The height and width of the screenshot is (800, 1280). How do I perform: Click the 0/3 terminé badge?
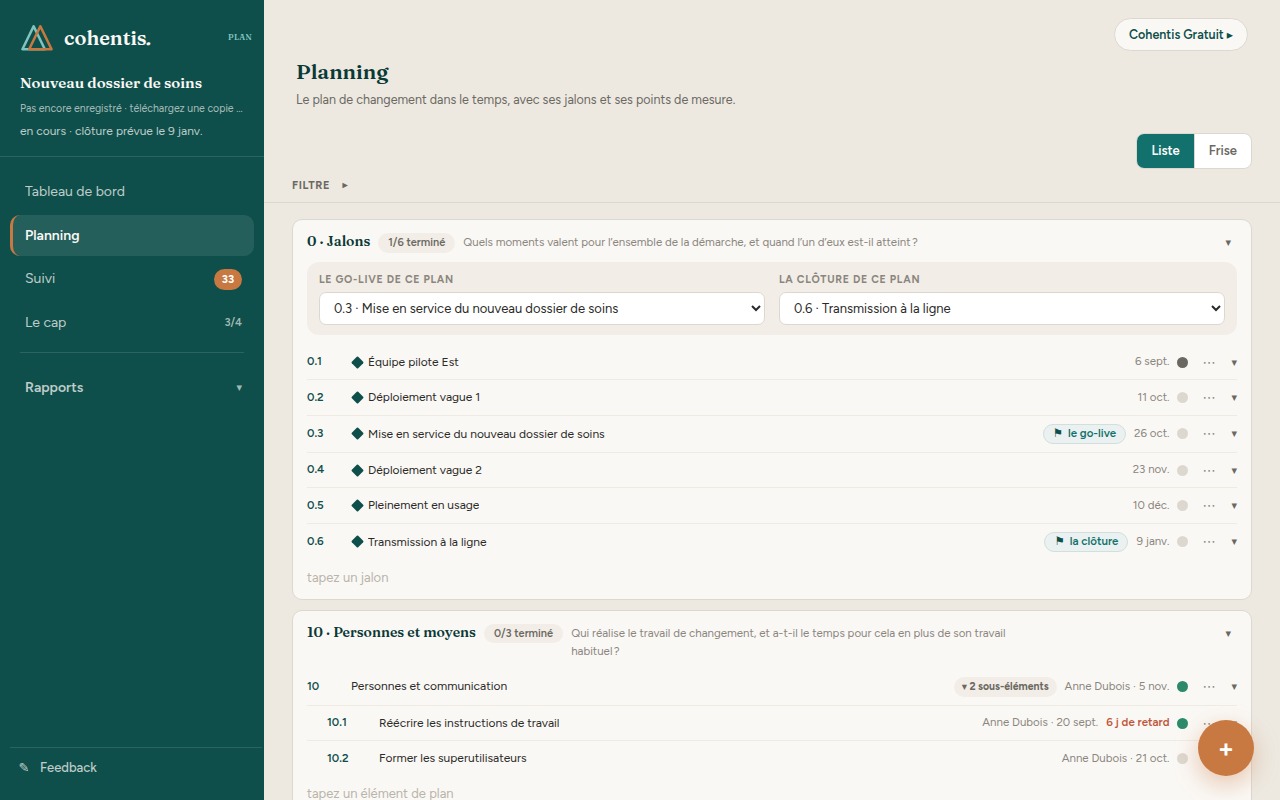coord(523,634)
